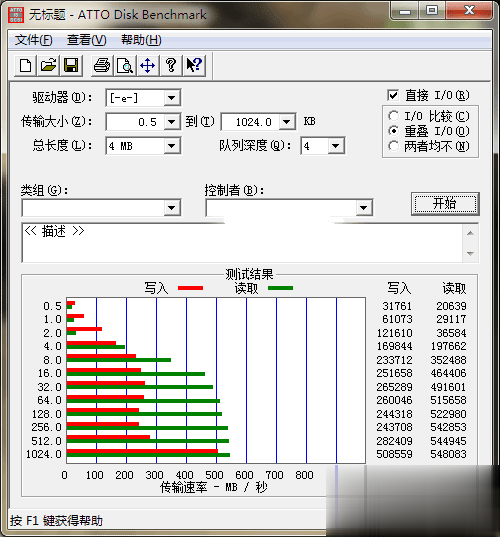Click the question mark About icon
Viewport: 500px width, 537px height.
[171, 65]
